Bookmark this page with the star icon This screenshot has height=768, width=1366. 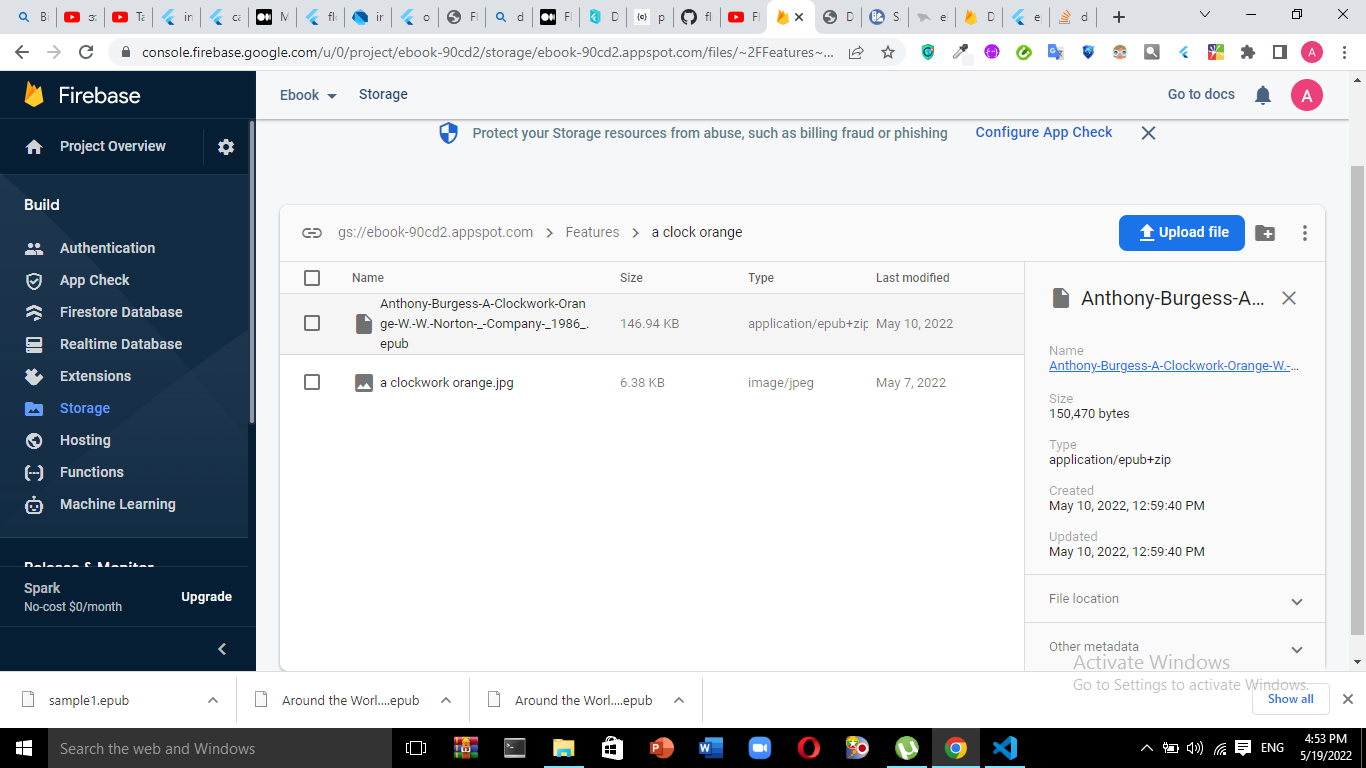888,52
